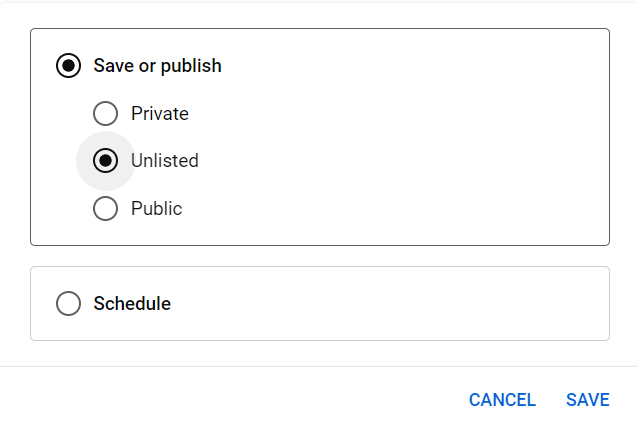Image resolution: width=637 pixels, height=428 pixels.
Task: Click blank space right of the Private label
Action: 398,113
